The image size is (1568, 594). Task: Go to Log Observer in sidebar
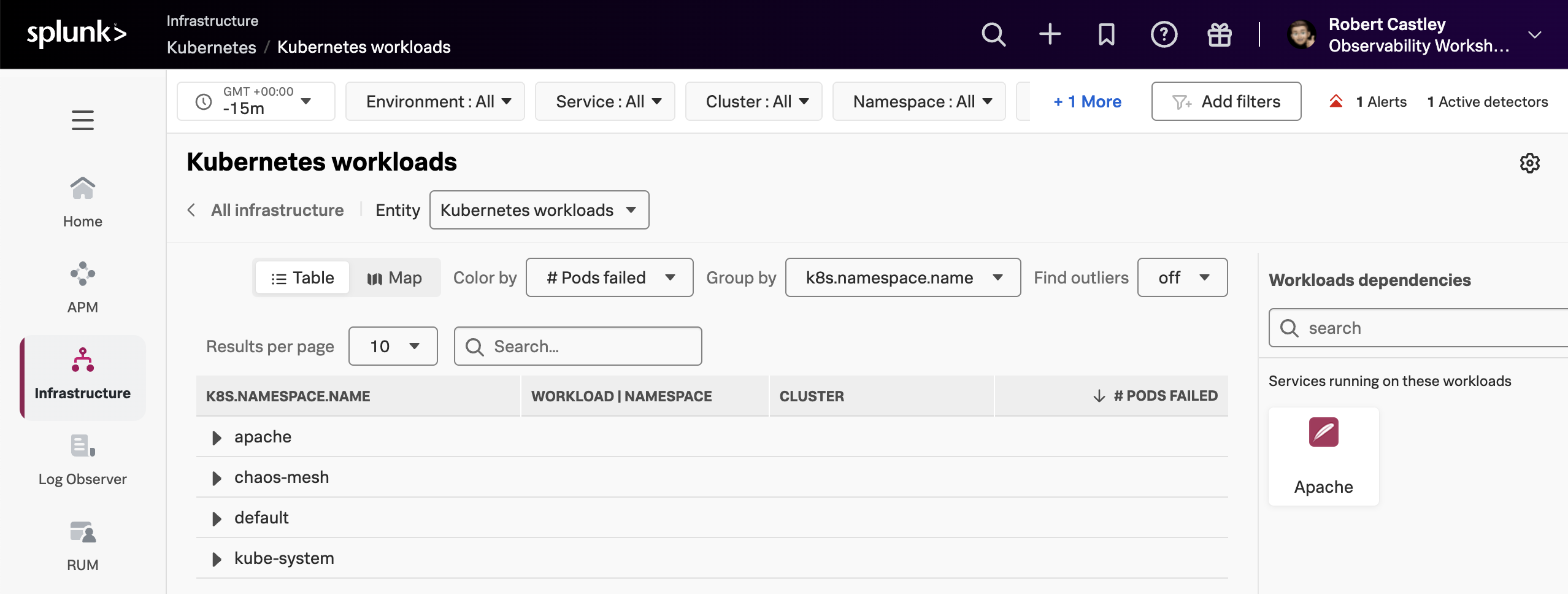click(83, 460)
